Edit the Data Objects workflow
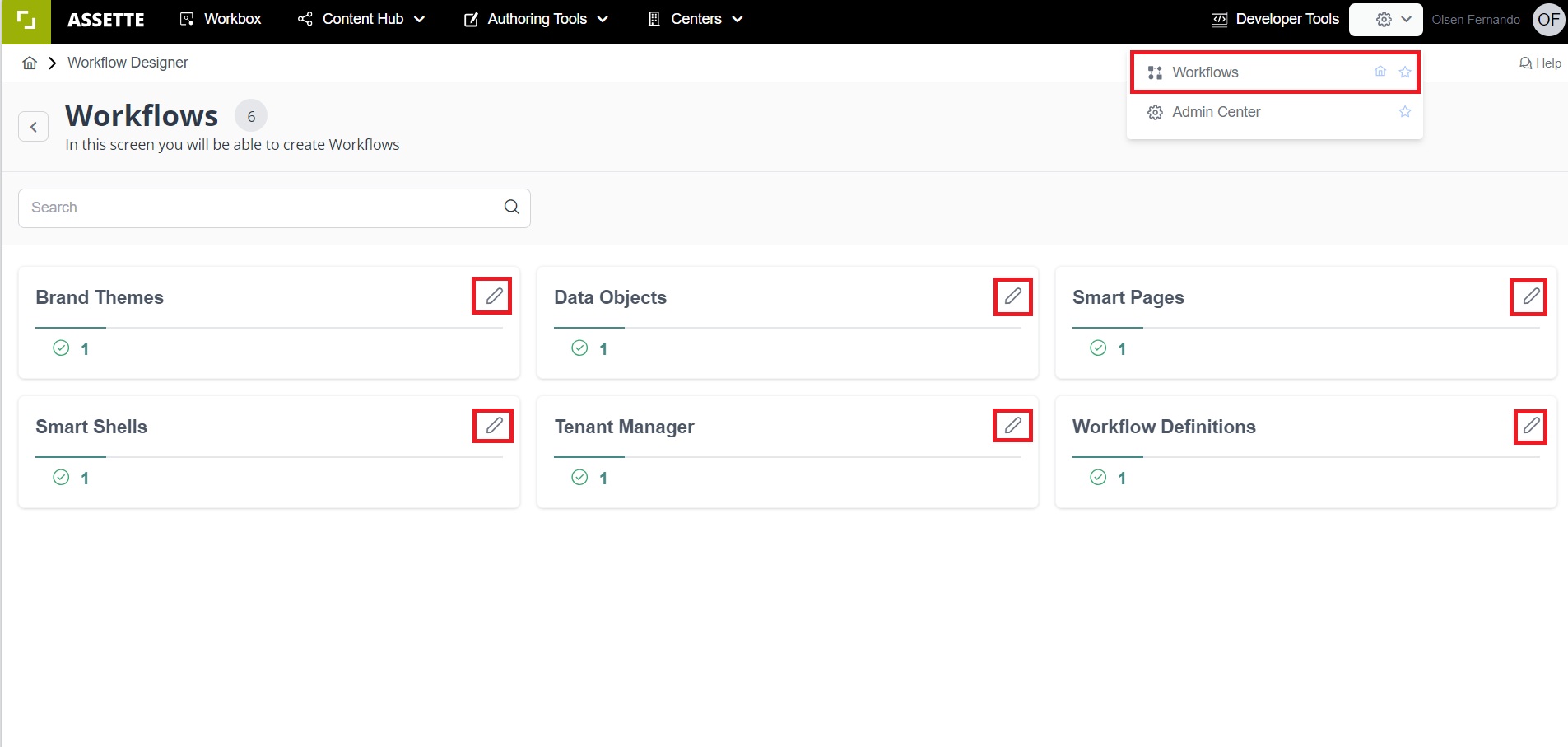1568x747 pixels. click(x=1012, y=296)
